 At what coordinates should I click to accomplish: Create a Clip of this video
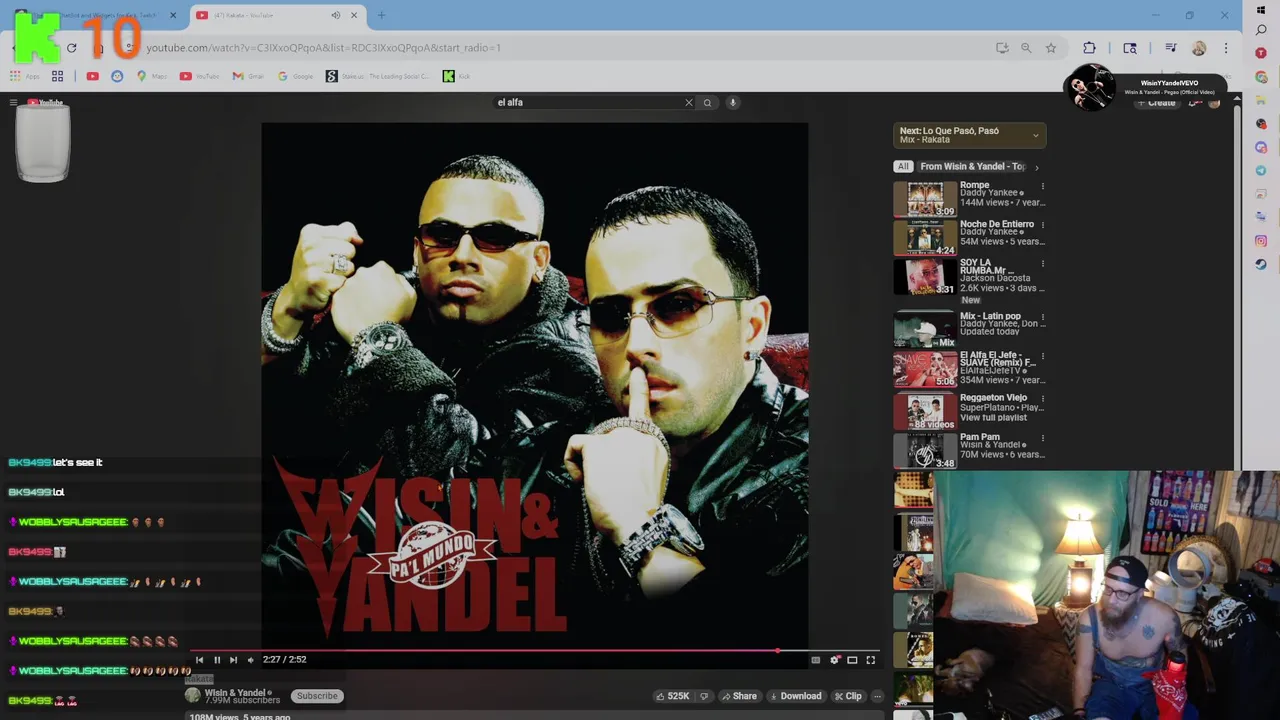coord(847,696)
